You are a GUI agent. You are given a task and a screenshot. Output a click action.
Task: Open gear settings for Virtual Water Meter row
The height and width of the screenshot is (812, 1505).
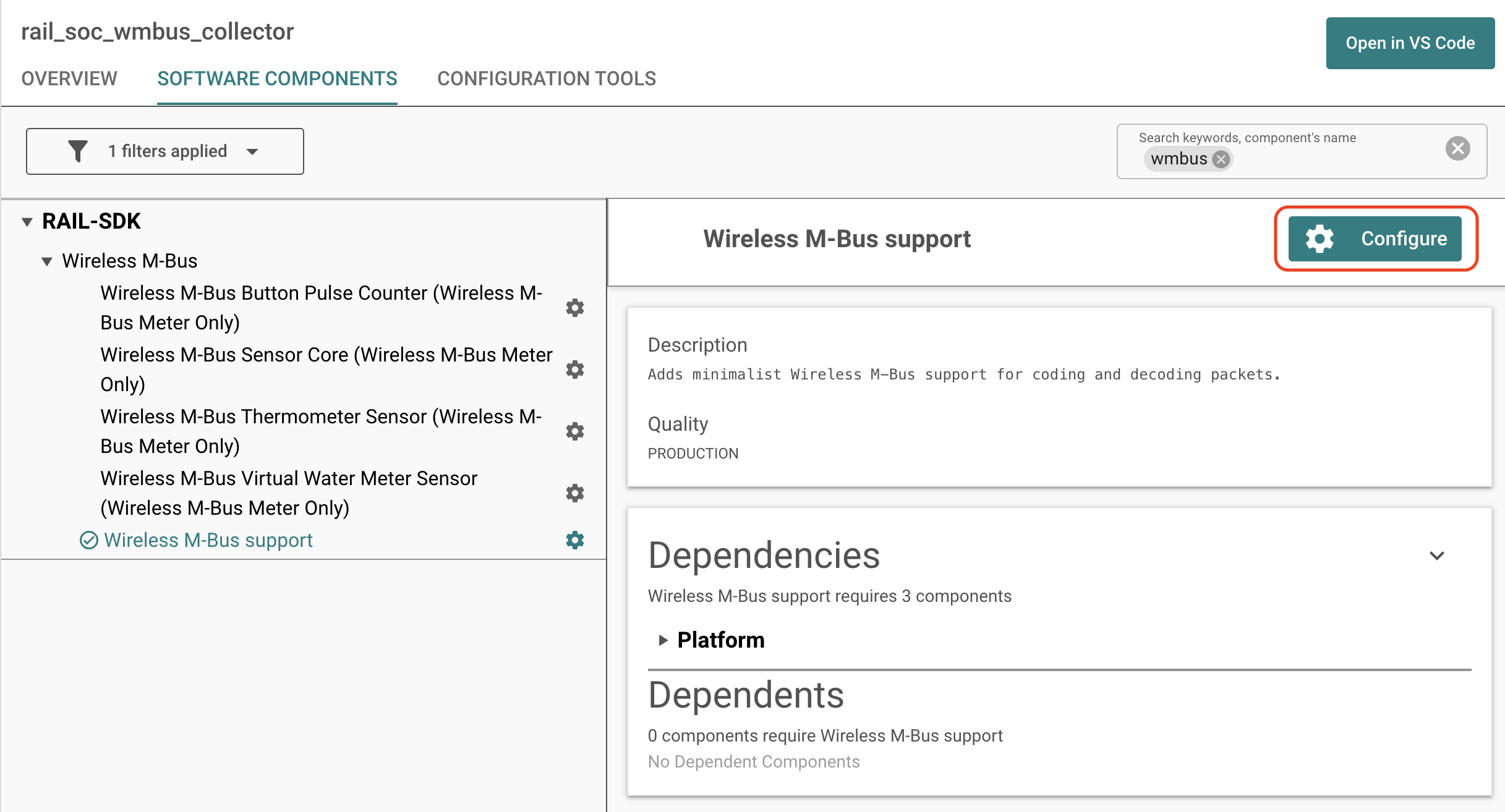pyautogui.click(x=575, y=493)
